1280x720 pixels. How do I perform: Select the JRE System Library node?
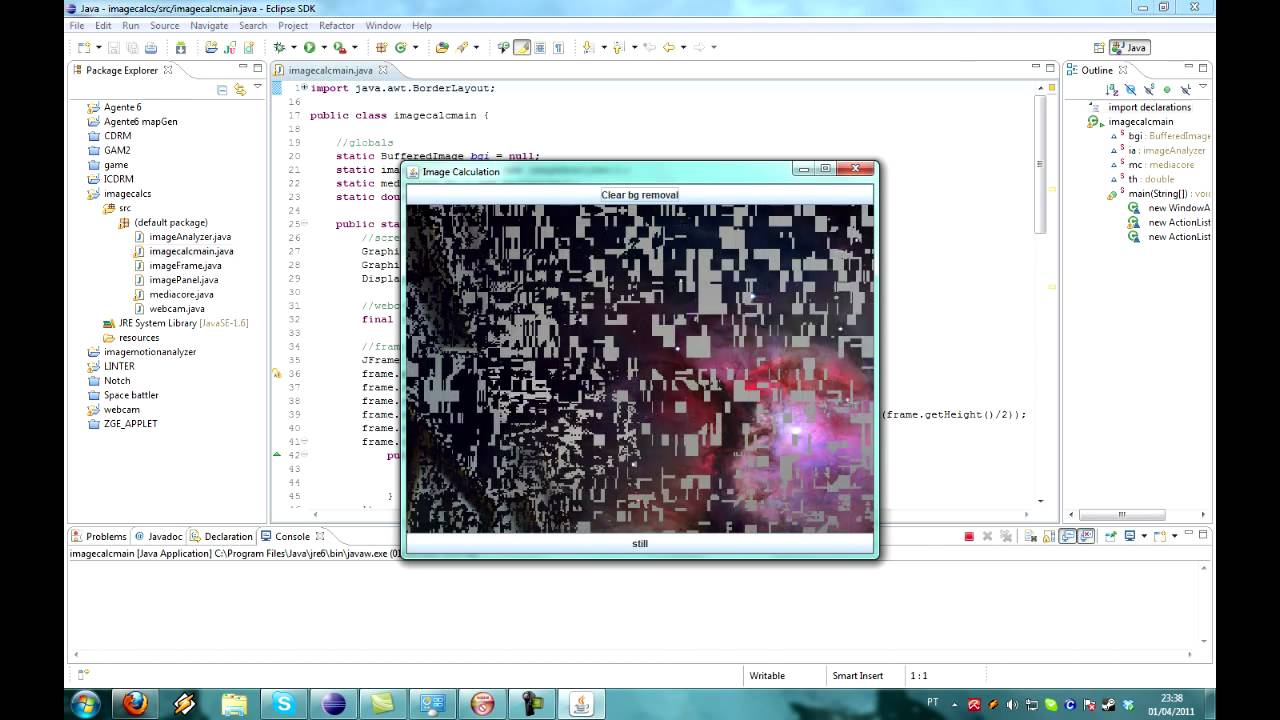(176, 323)
